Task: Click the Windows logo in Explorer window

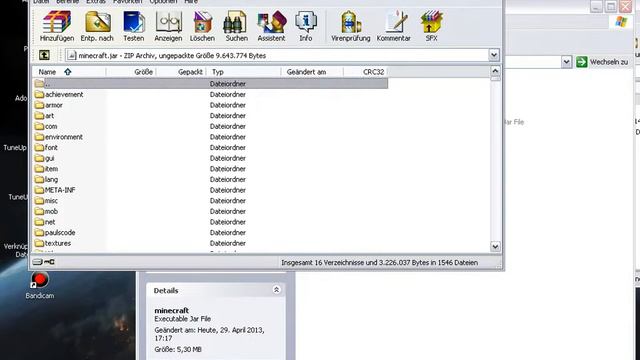Action: coord(621,22)
